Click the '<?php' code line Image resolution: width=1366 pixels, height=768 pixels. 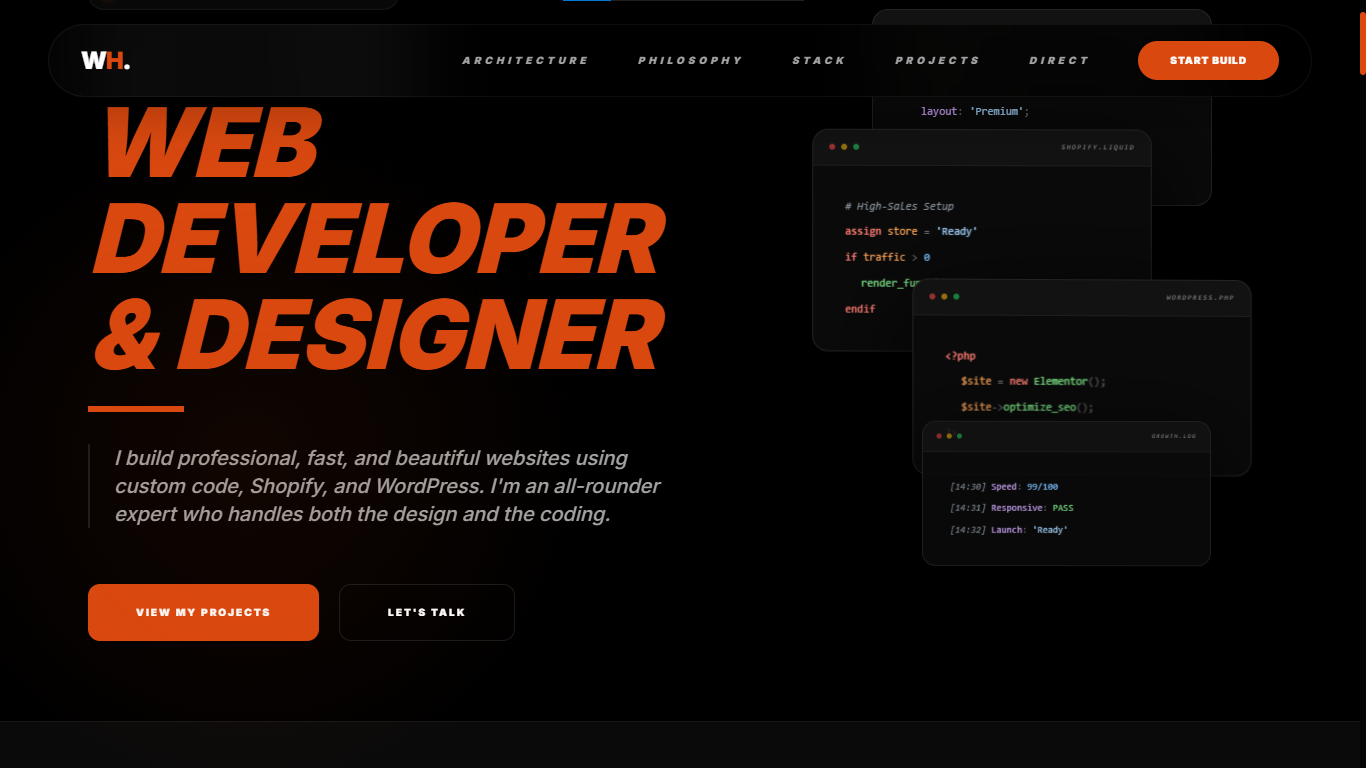click(x=960, y=356)
